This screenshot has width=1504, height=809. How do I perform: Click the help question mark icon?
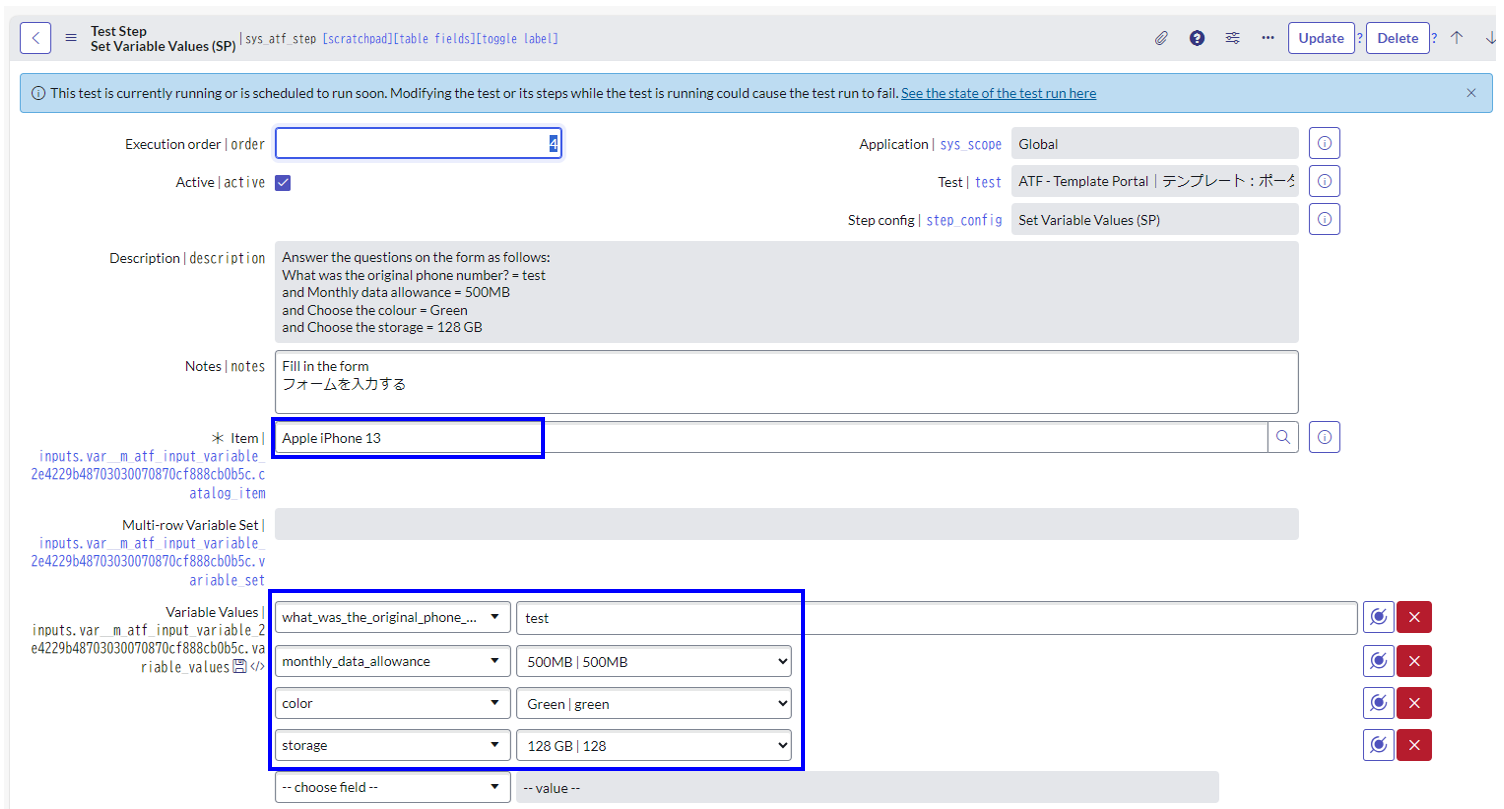click(1197, 37)
